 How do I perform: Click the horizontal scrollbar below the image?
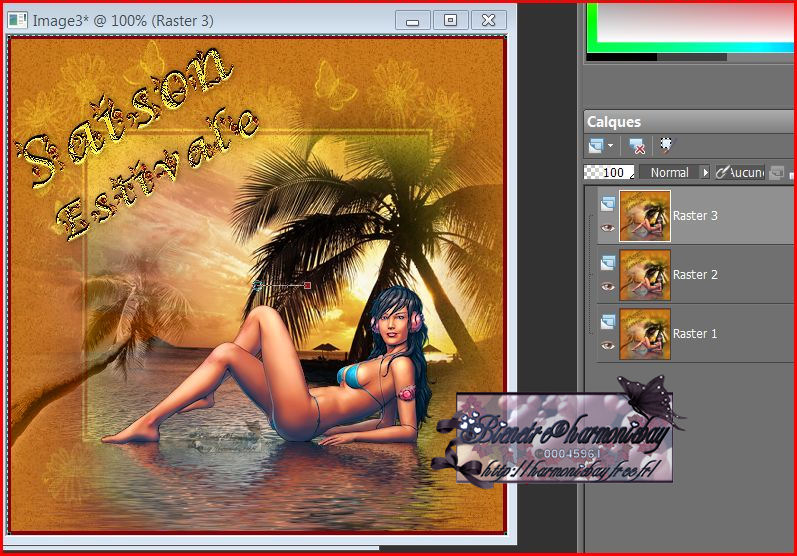point(192,548)
